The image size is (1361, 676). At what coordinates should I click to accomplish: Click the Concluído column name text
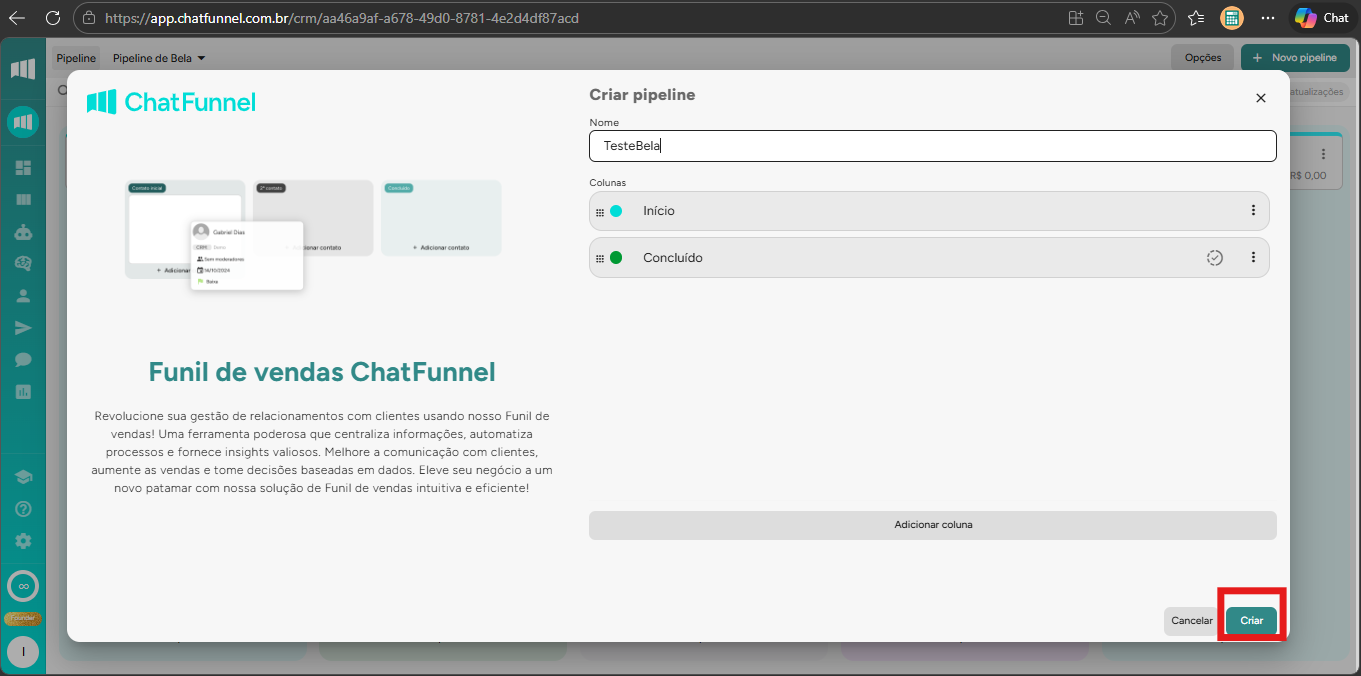(x=673, y=258)
